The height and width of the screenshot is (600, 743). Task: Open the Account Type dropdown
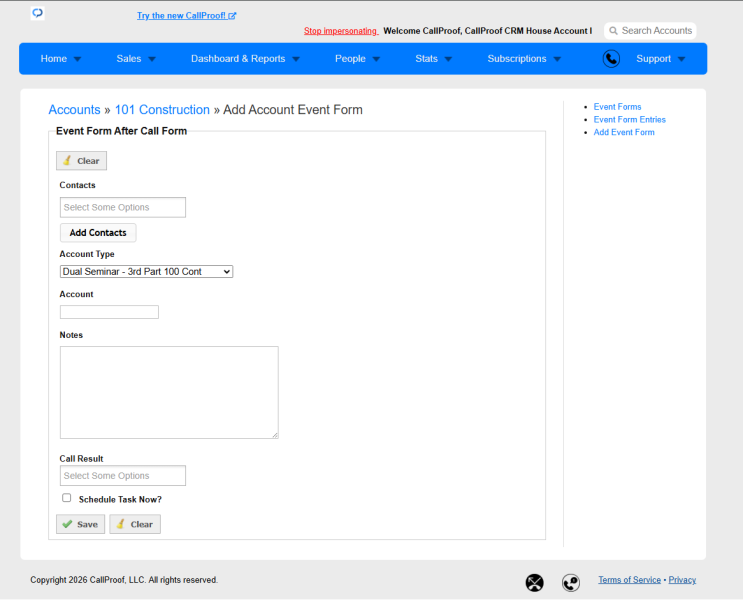pos(146,272)
